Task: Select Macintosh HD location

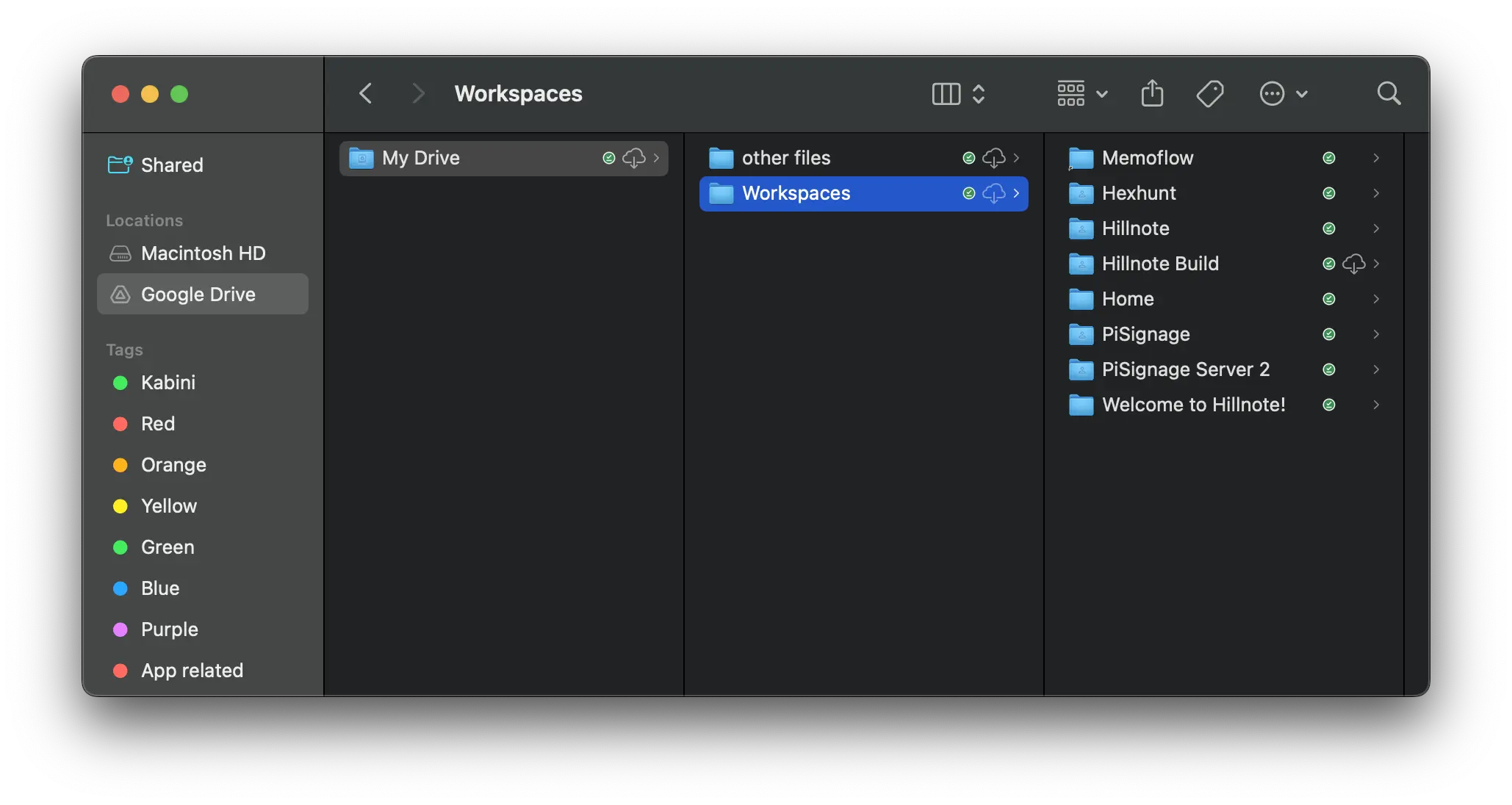Action: tap(203, 253)
